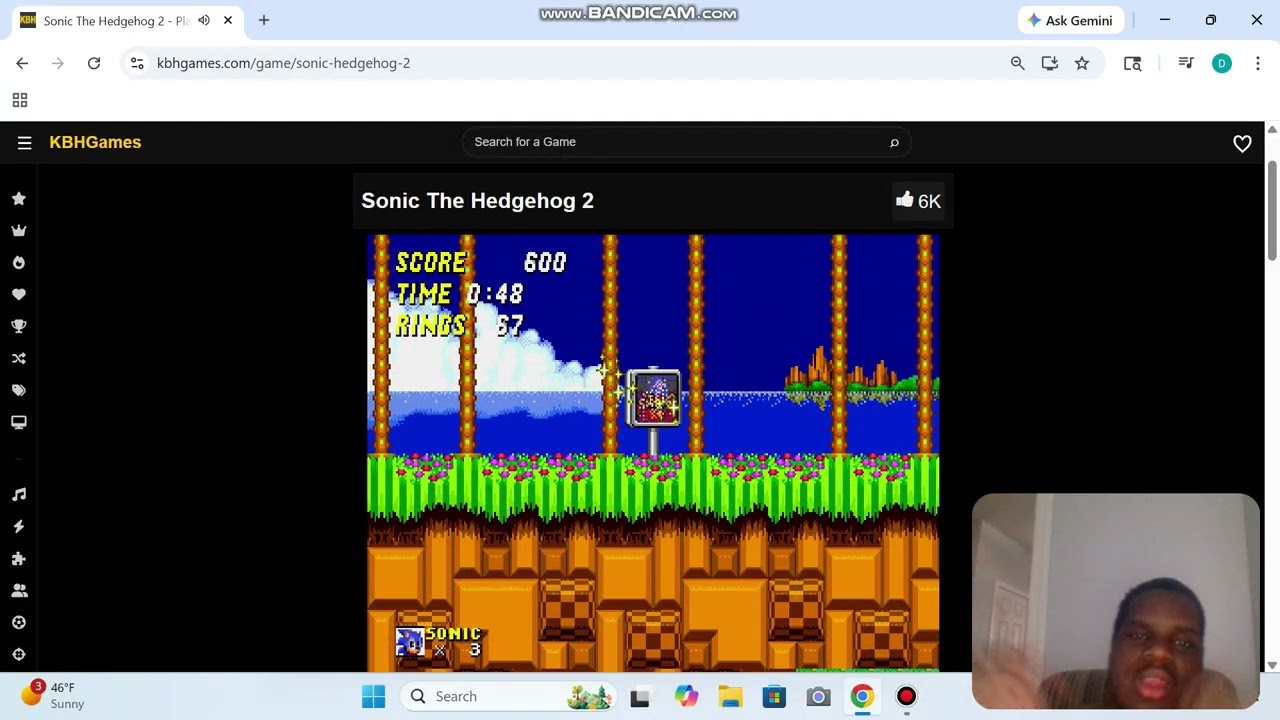Focus the Search for a Game field
This screenshot has height=720, width=1280.
[x=686, y=142]
